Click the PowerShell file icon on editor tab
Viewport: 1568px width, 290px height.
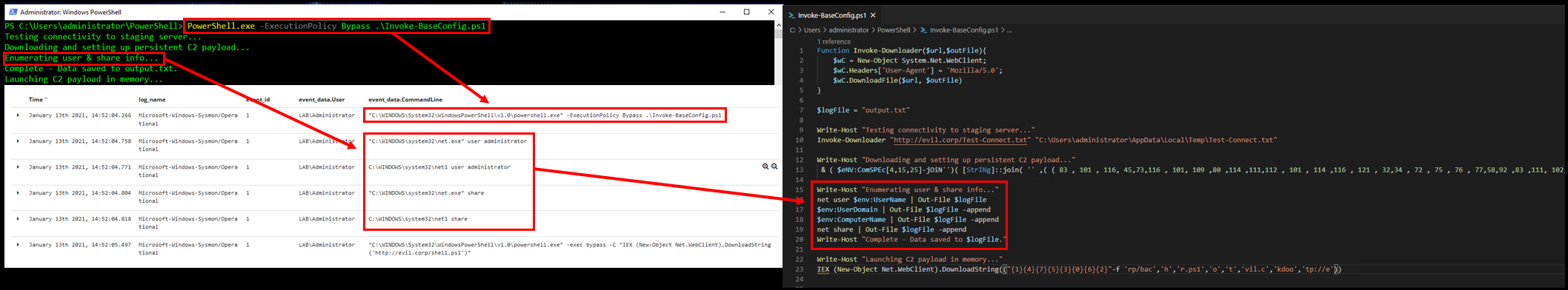(792, 15)
